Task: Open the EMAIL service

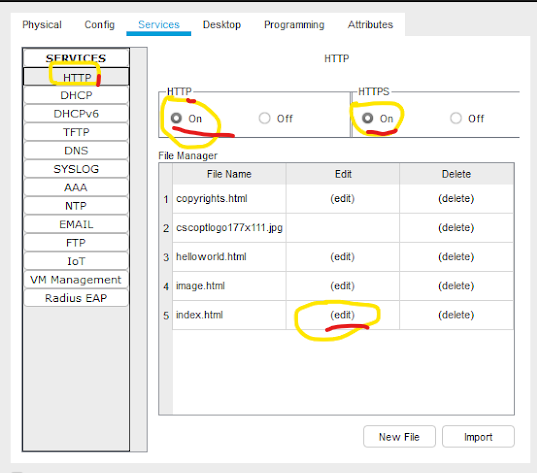Action: pyautogui.click(x=76, y=224)
